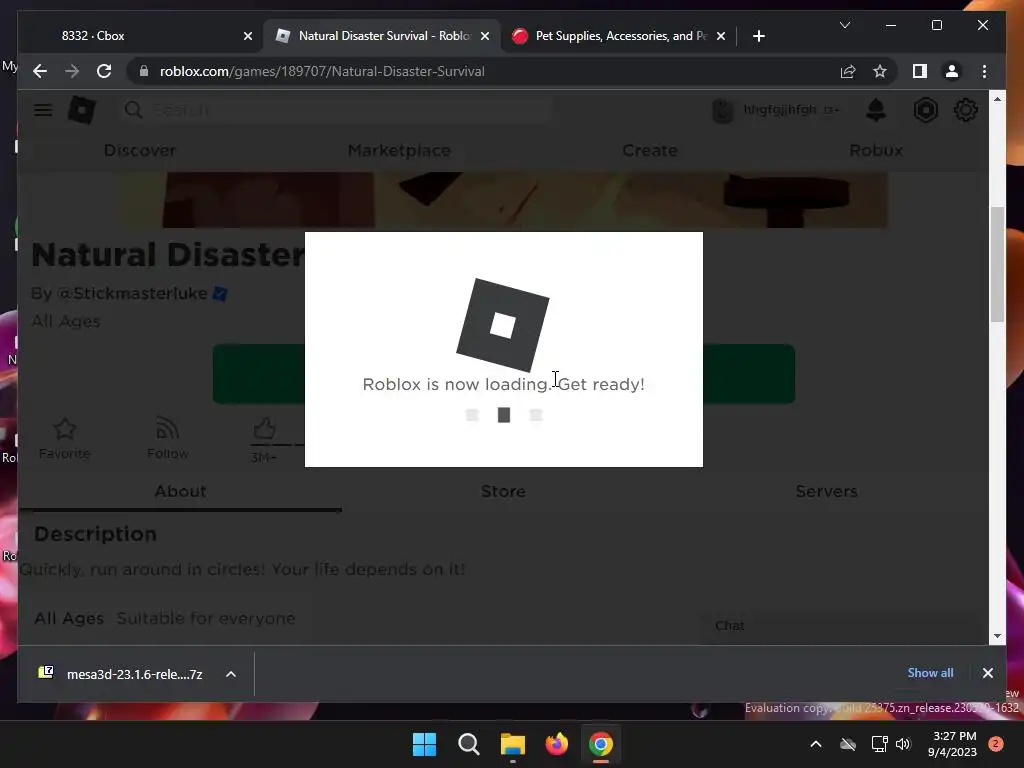This screenshot has width=1024, height=768.
Task: Open the Discover nav item
Action: pyautogui.click(x=140, y=150)
